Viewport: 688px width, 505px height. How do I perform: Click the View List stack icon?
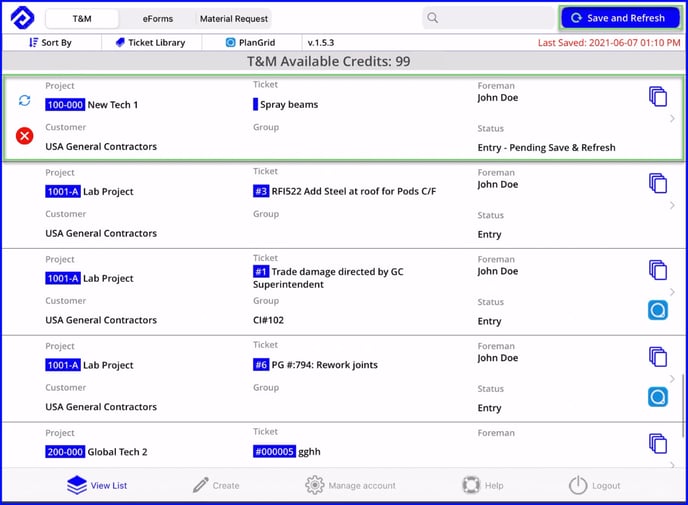click(77, 485)
